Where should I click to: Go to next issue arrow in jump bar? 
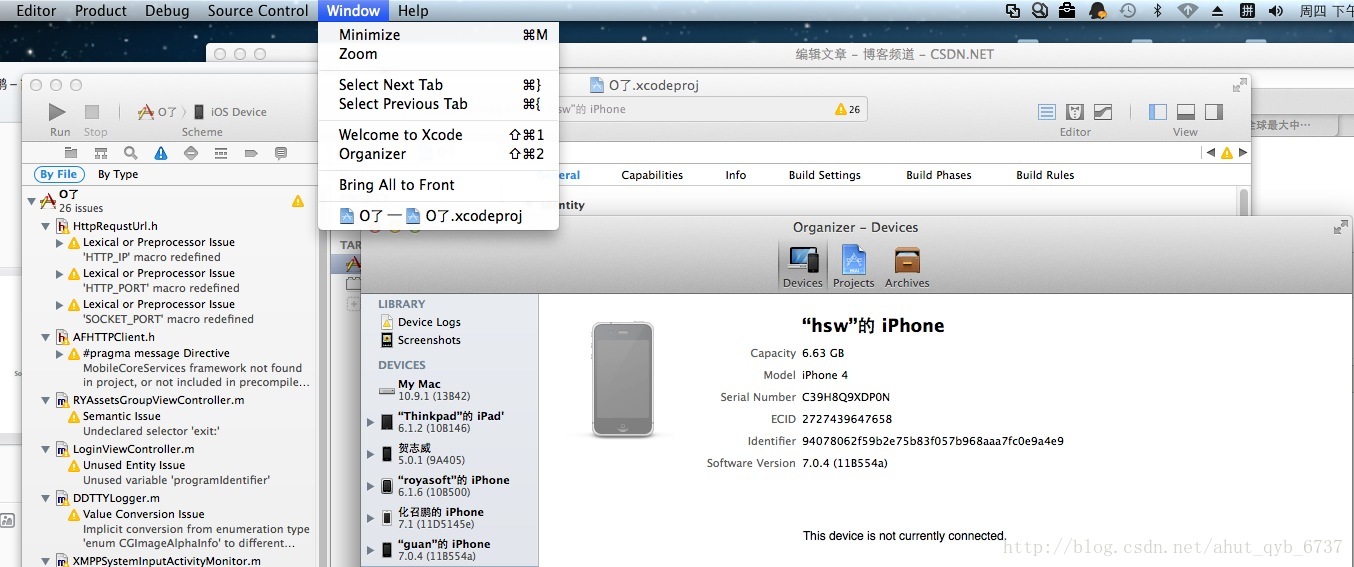click(1243, 153)
